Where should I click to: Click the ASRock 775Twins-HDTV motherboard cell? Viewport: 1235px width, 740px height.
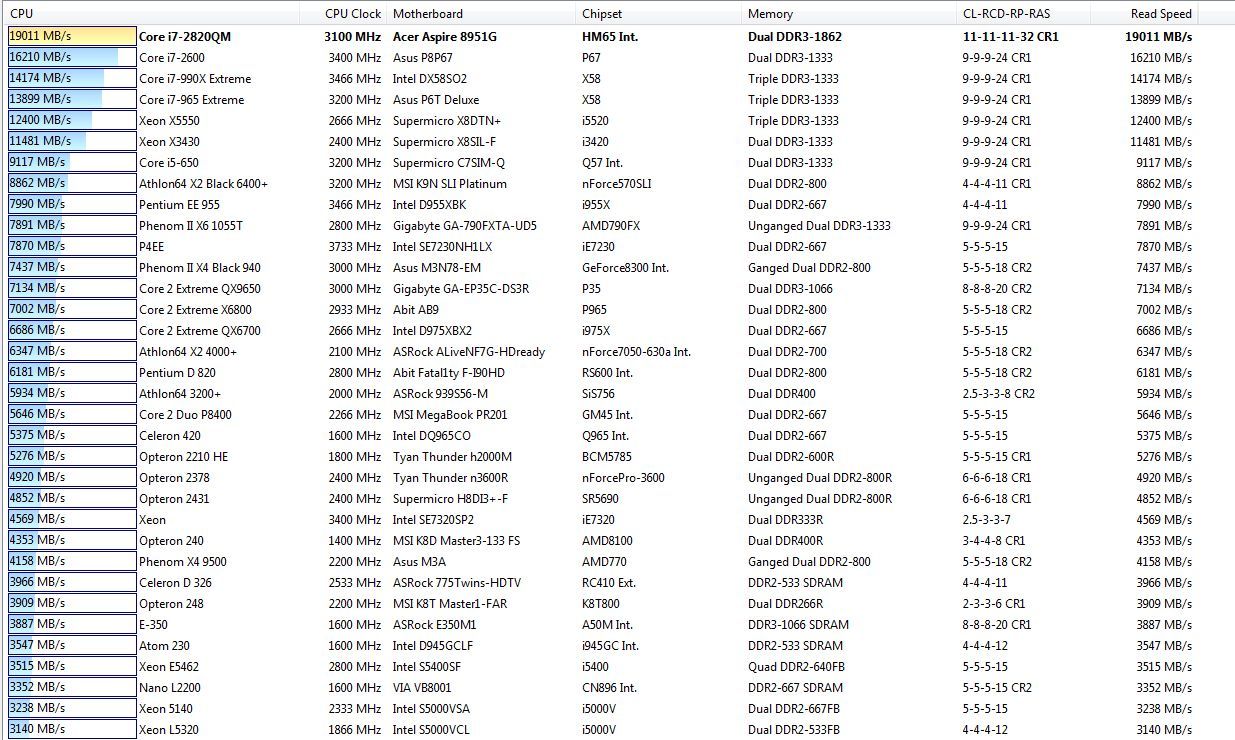(457, 583)
